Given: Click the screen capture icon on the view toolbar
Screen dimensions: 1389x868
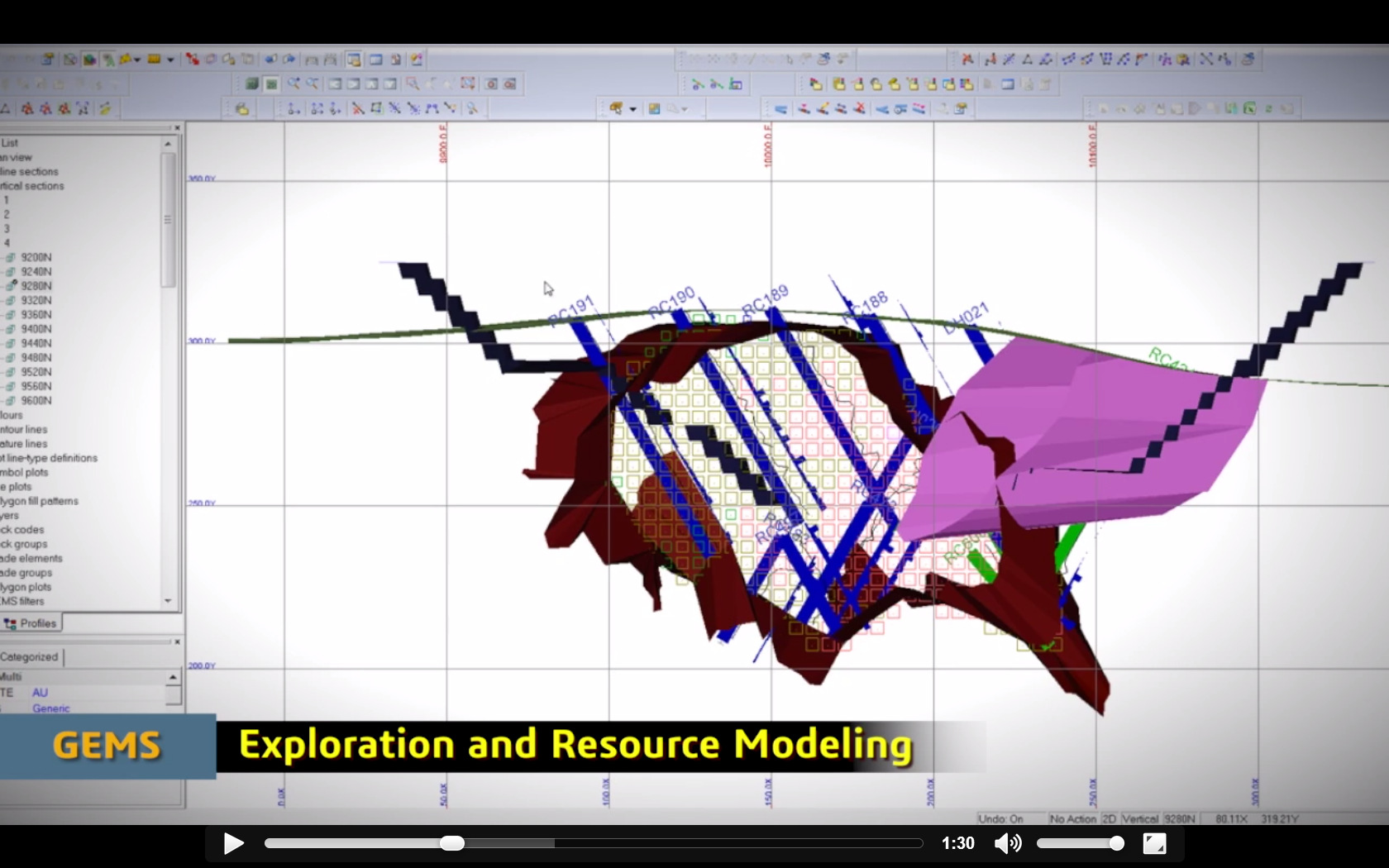Looking at the screenshot, I should point(490,83).
